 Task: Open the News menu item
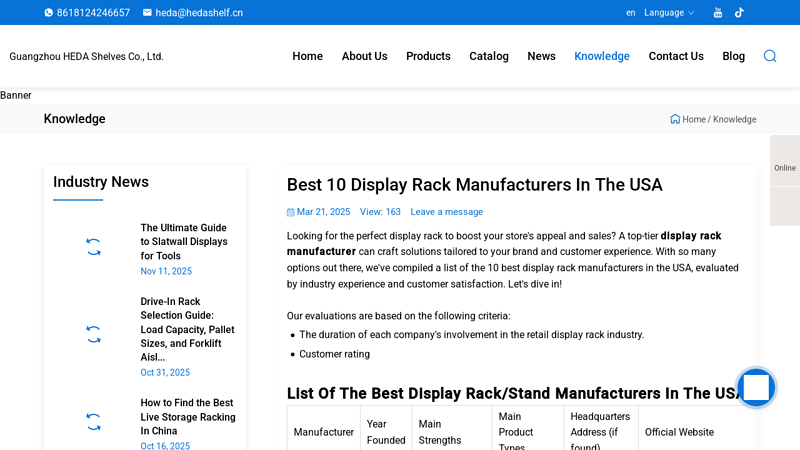541,56
